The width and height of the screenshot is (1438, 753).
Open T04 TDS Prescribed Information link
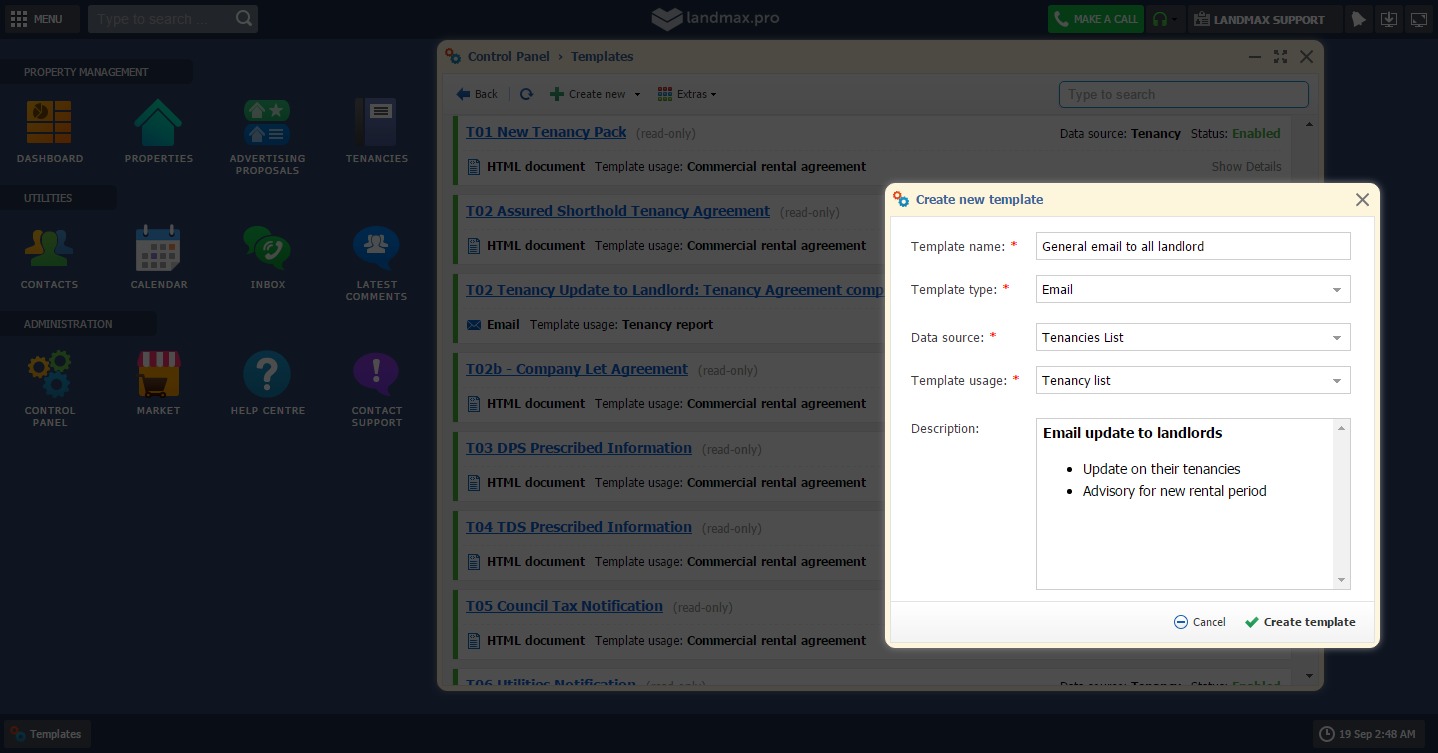point(579,527)
